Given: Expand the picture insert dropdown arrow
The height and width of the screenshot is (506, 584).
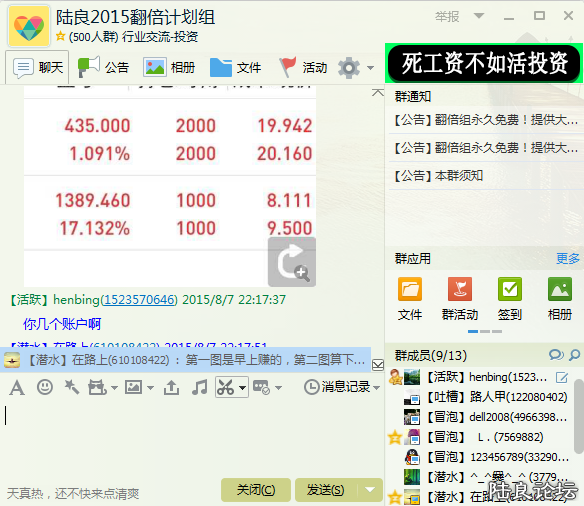Looking at the screenshot, I should (150, 388).
